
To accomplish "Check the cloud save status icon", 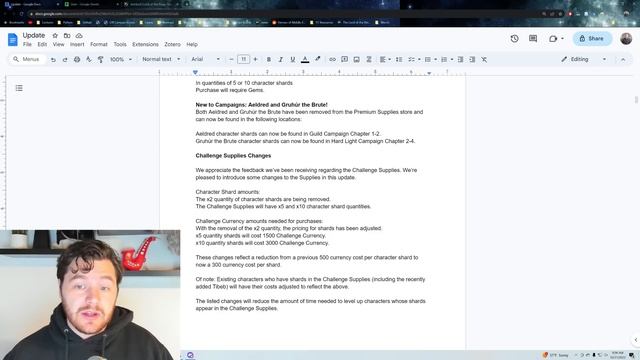I will click(79, 36).
